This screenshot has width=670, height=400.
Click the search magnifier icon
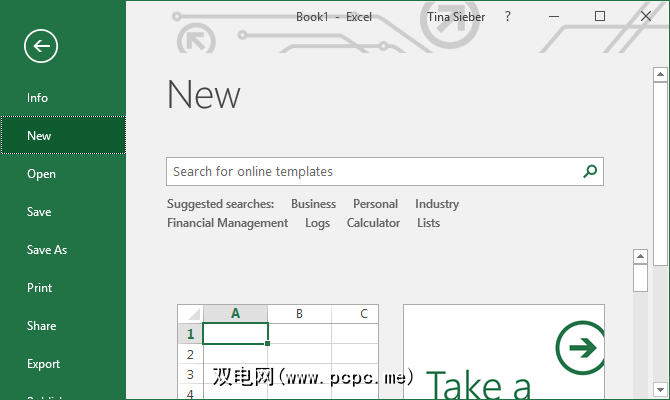pyautogui.click(x=591, y=172)
